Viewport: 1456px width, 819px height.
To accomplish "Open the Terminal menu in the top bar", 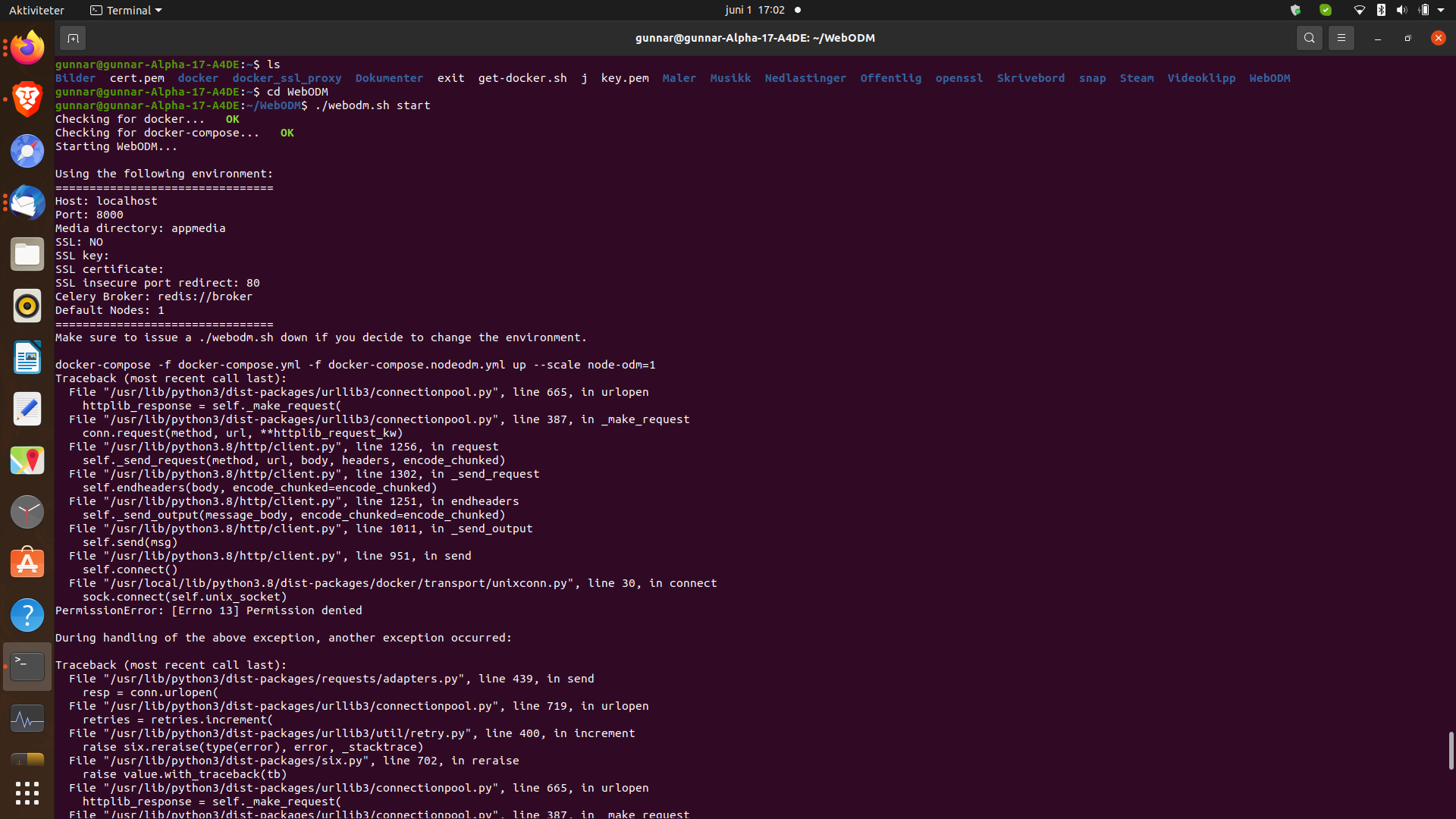I will tap(125, 10).
